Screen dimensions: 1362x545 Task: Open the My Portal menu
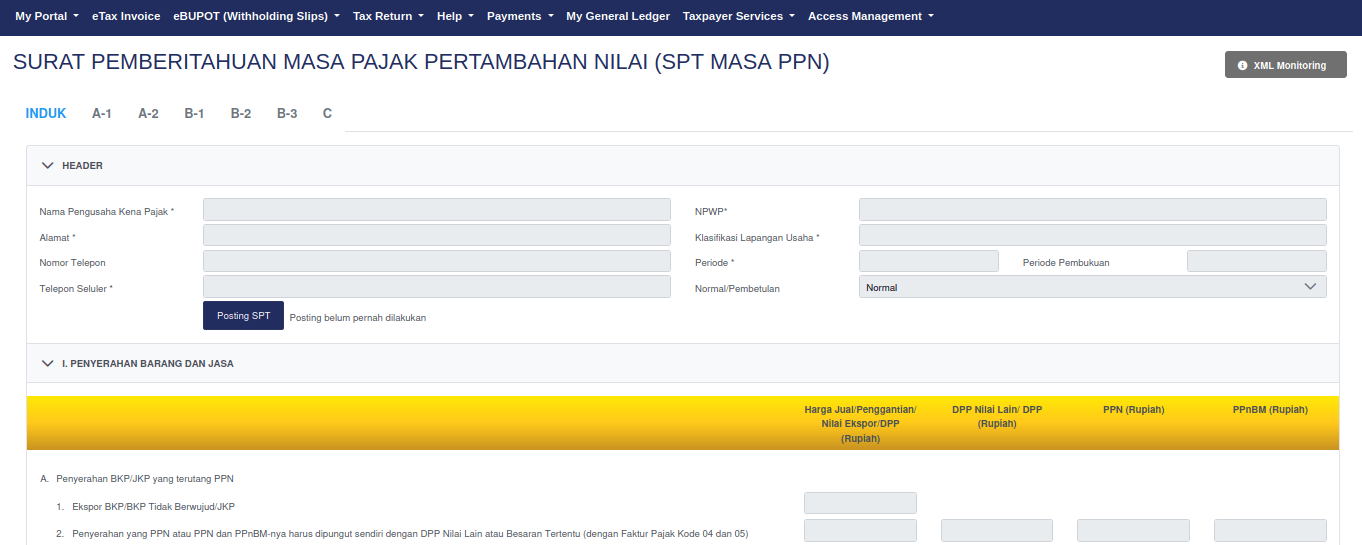46,16
